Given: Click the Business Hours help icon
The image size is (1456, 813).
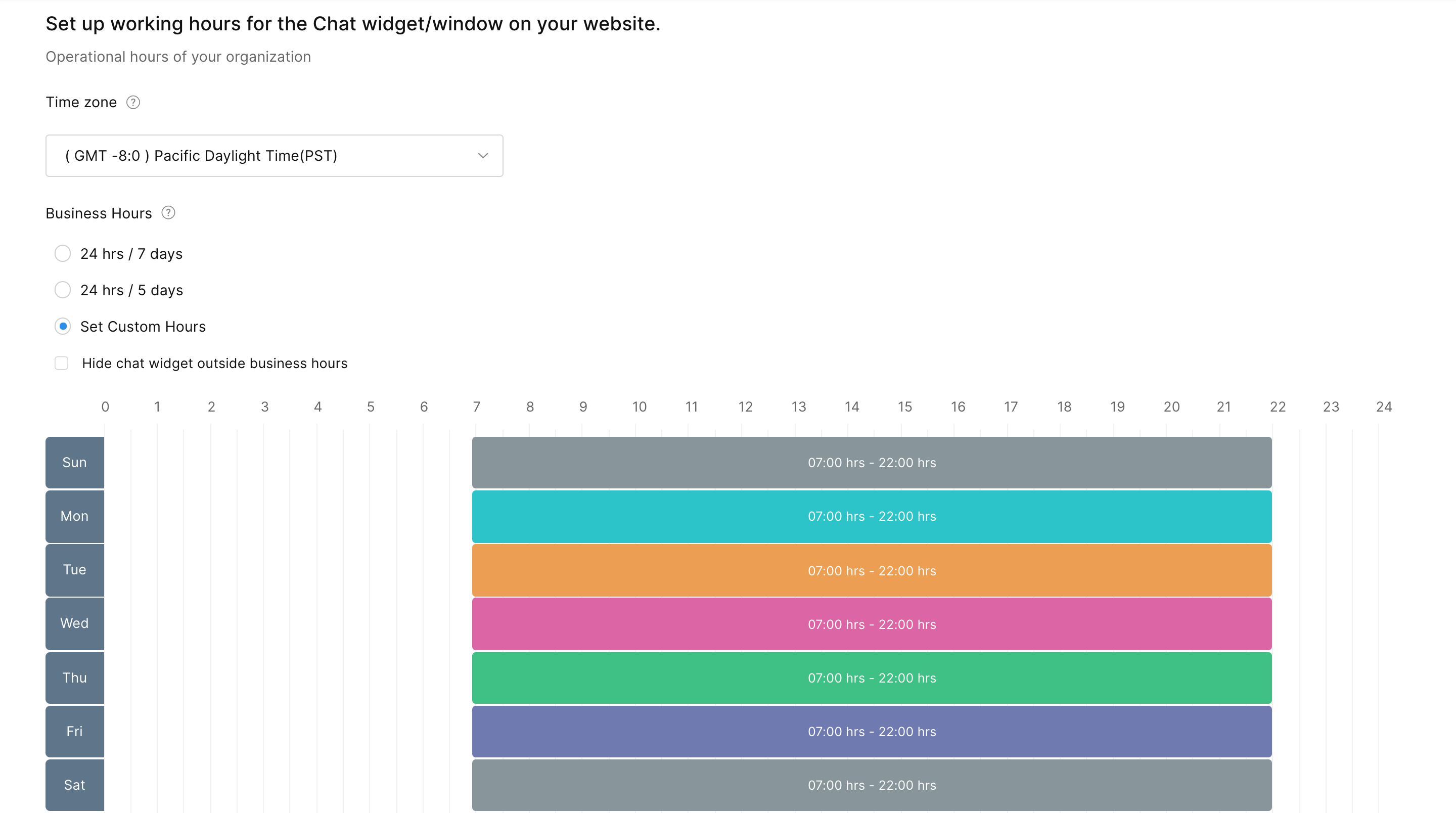Looking at the screenshot, I should [168, 213].
